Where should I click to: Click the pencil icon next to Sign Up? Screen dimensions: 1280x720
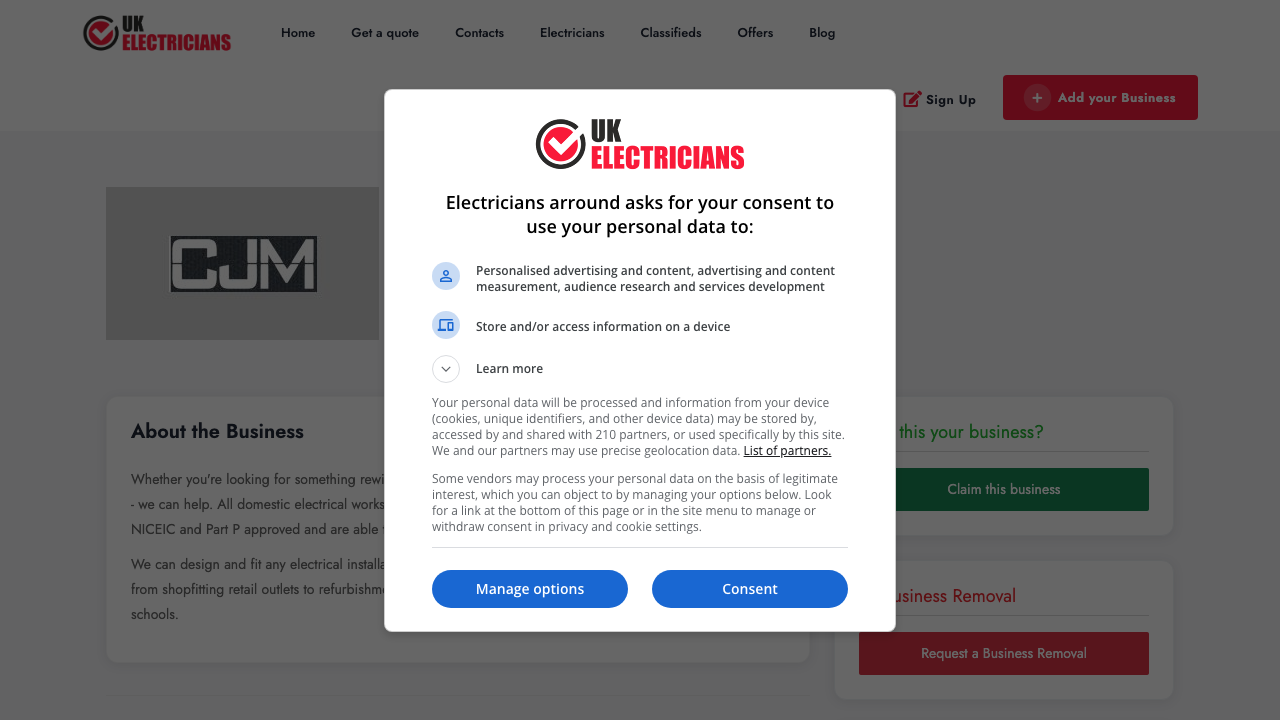click(911, 99)
